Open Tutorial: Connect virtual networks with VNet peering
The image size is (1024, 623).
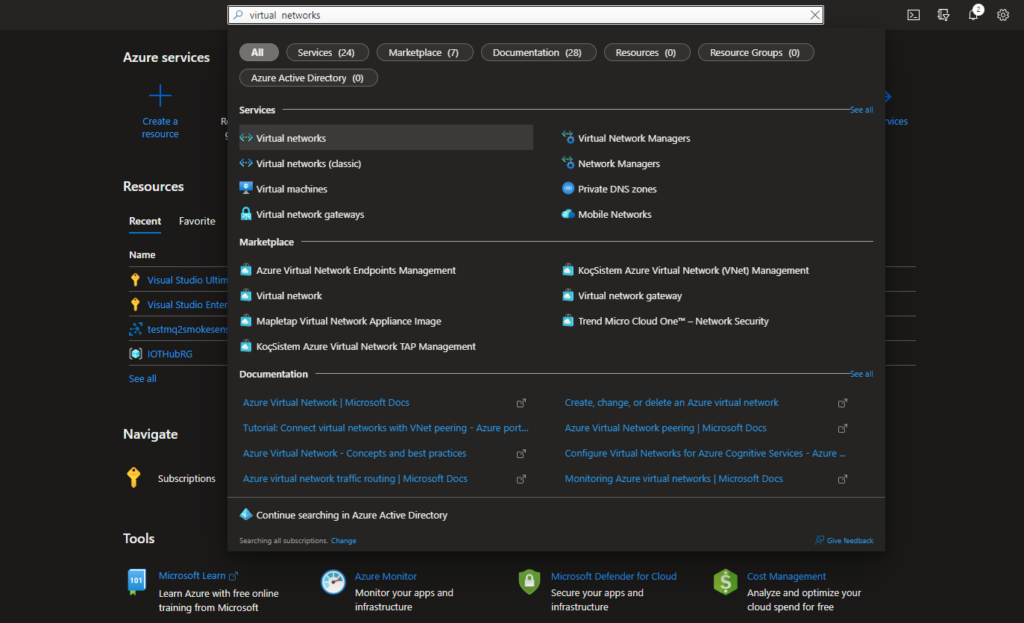[x=385, y=428]
